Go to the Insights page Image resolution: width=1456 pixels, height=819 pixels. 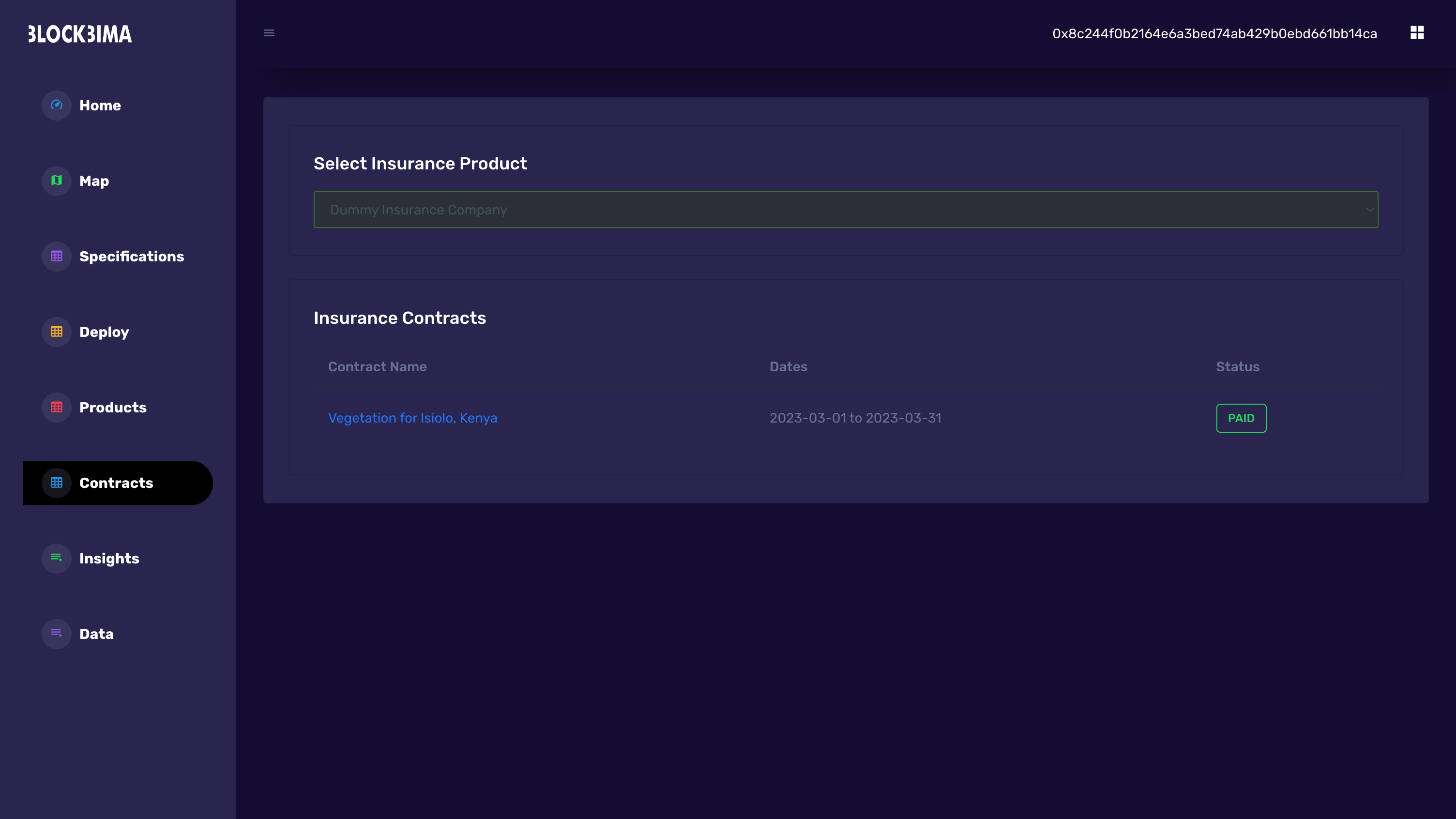point(109,558)
